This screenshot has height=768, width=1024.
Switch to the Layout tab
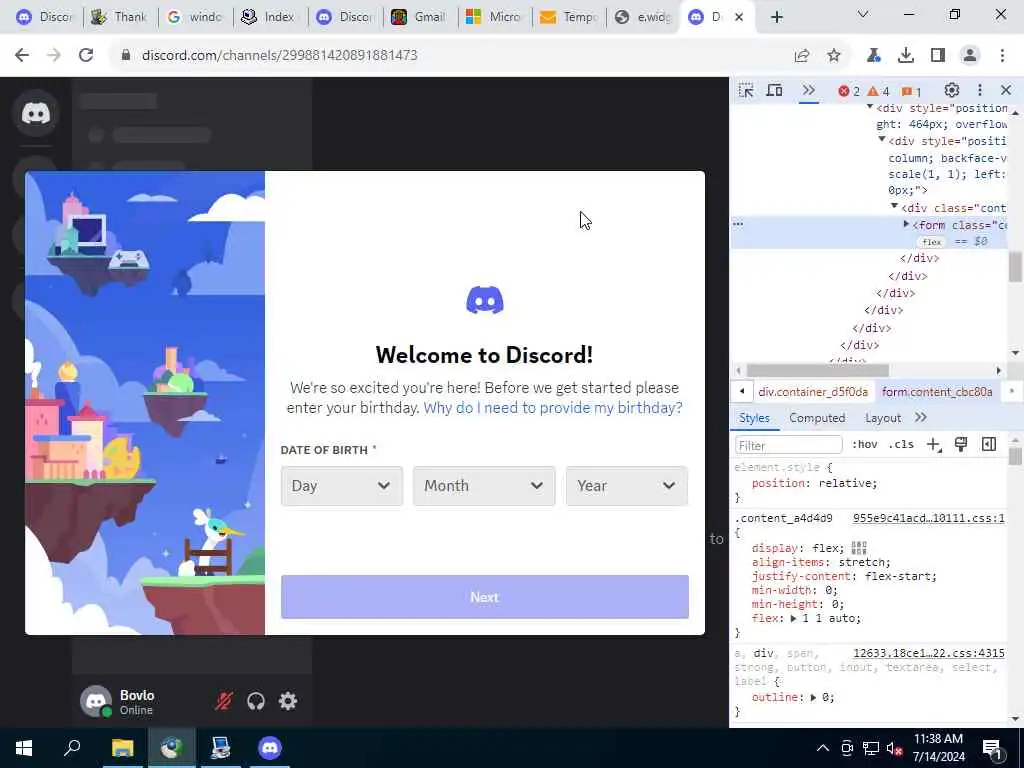pyautogui.click(x=883, y=418)
